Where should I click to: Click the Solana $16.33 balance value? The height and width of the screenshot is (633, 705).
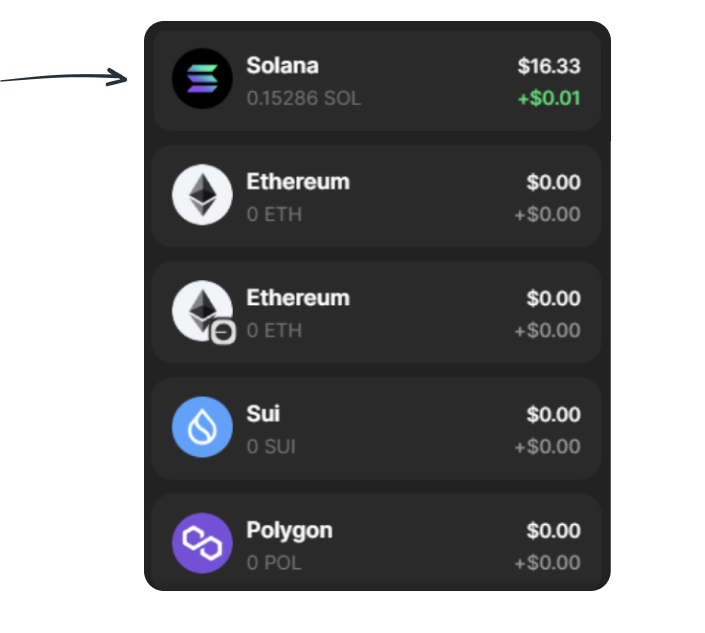click(549, 66)
